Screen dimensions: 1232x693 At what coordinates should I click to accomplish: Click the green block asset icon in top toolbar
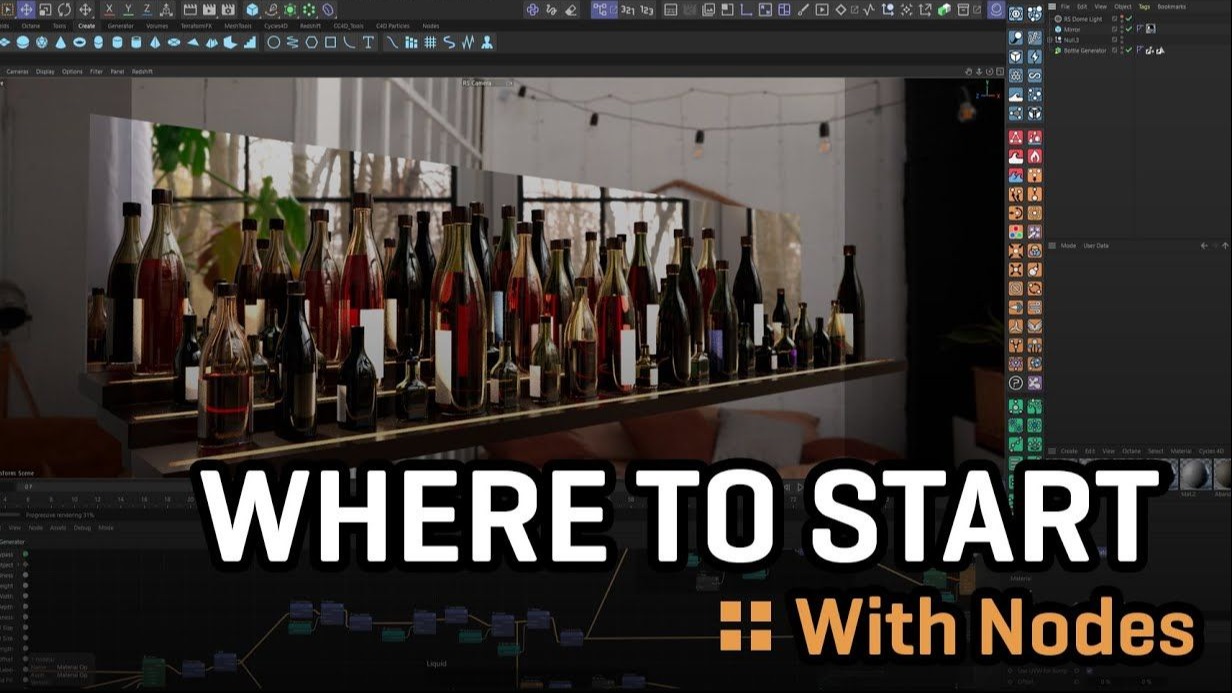944,9
